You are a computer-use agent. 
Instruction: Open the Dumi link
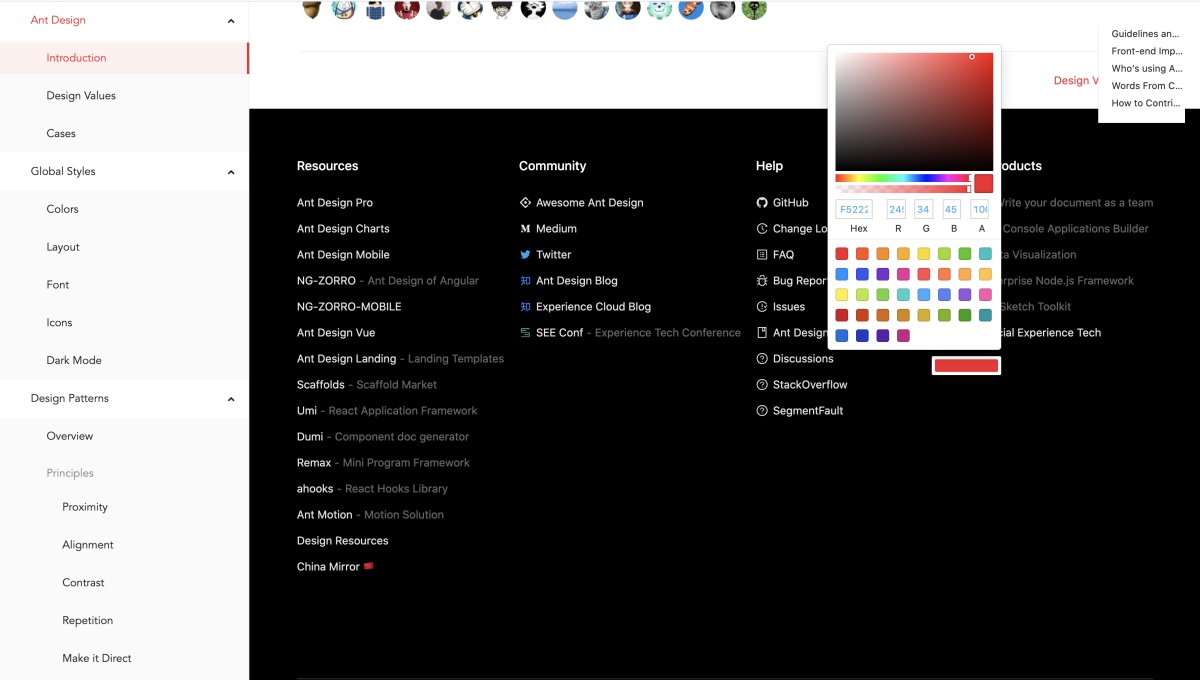[310, 437]
